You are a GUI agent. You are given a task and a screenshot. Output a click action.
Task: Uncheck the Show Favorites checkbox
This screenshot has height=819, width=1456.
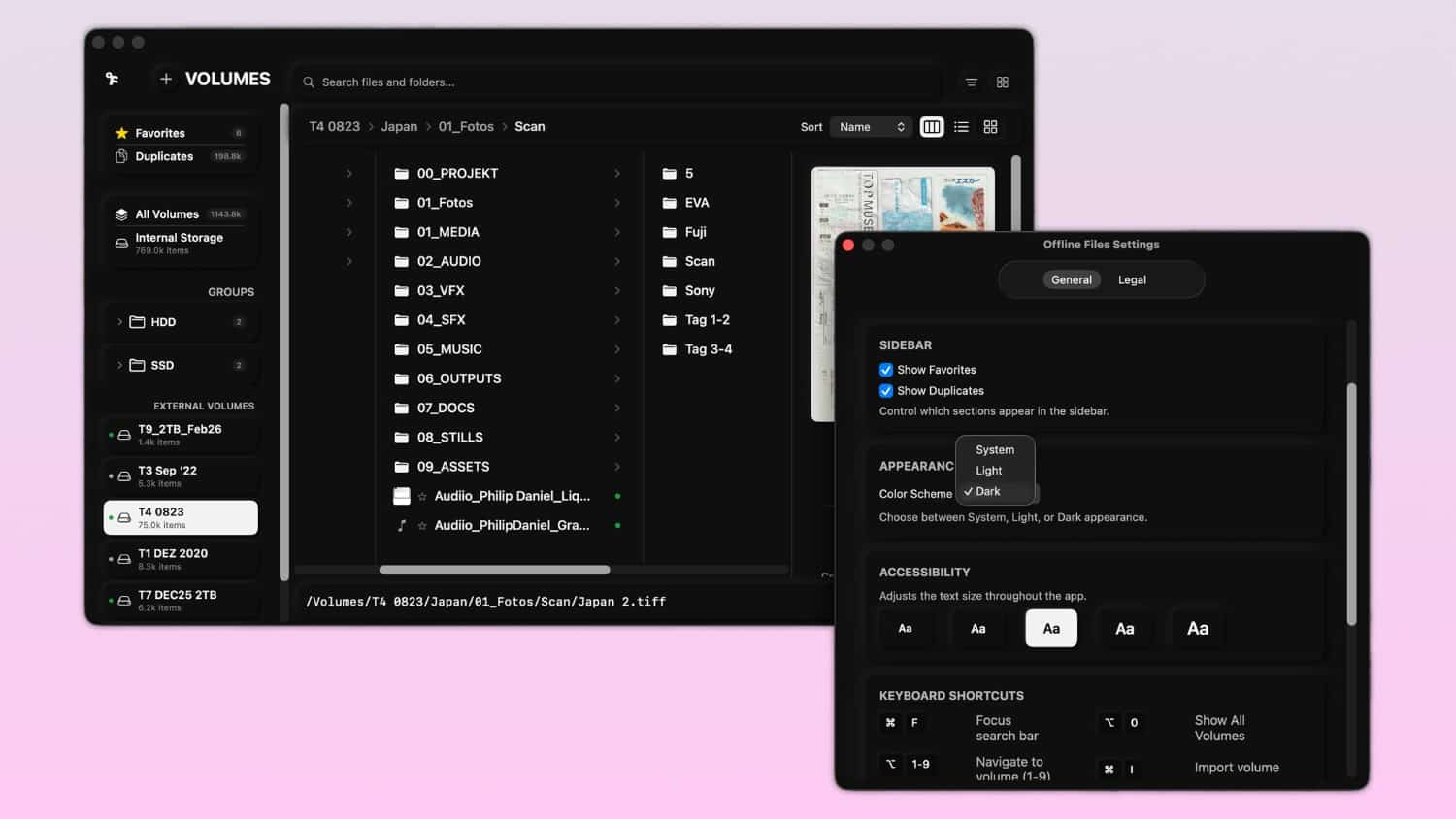click(886, 370)
